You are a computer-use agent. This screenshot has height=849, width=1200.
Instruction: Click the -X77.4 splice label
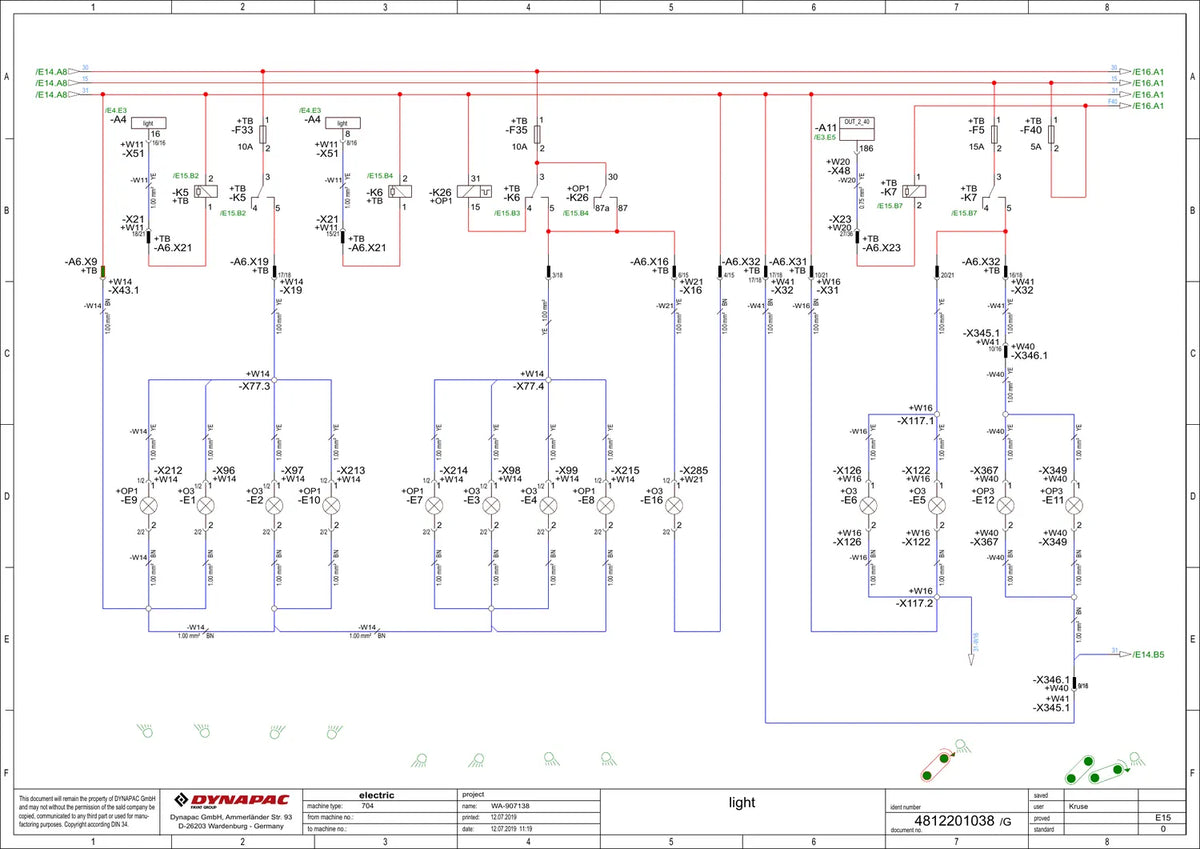(x=530, y=386)
